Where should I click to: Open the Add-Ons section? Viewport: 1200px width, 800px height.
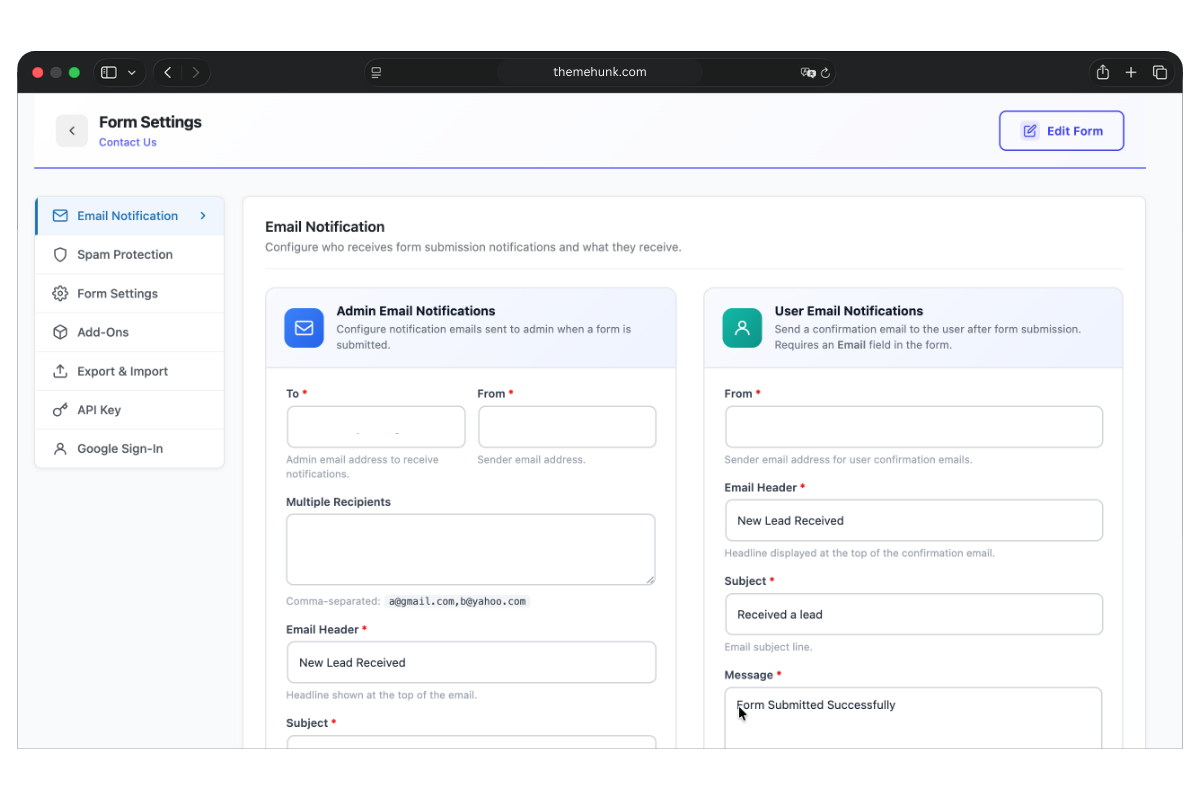[130, 332]
